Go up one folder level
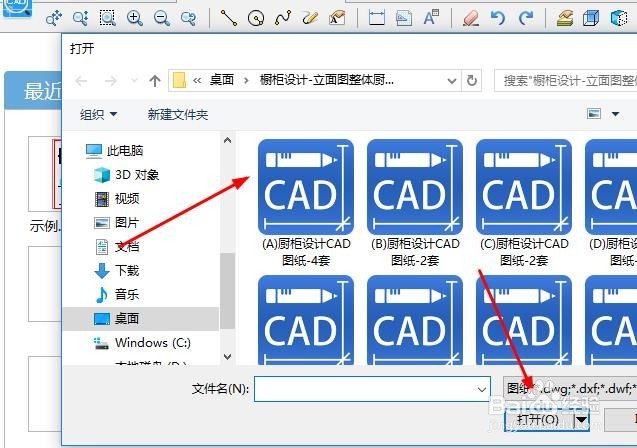This screenshot has width=637, height=448. pos(154,81)
